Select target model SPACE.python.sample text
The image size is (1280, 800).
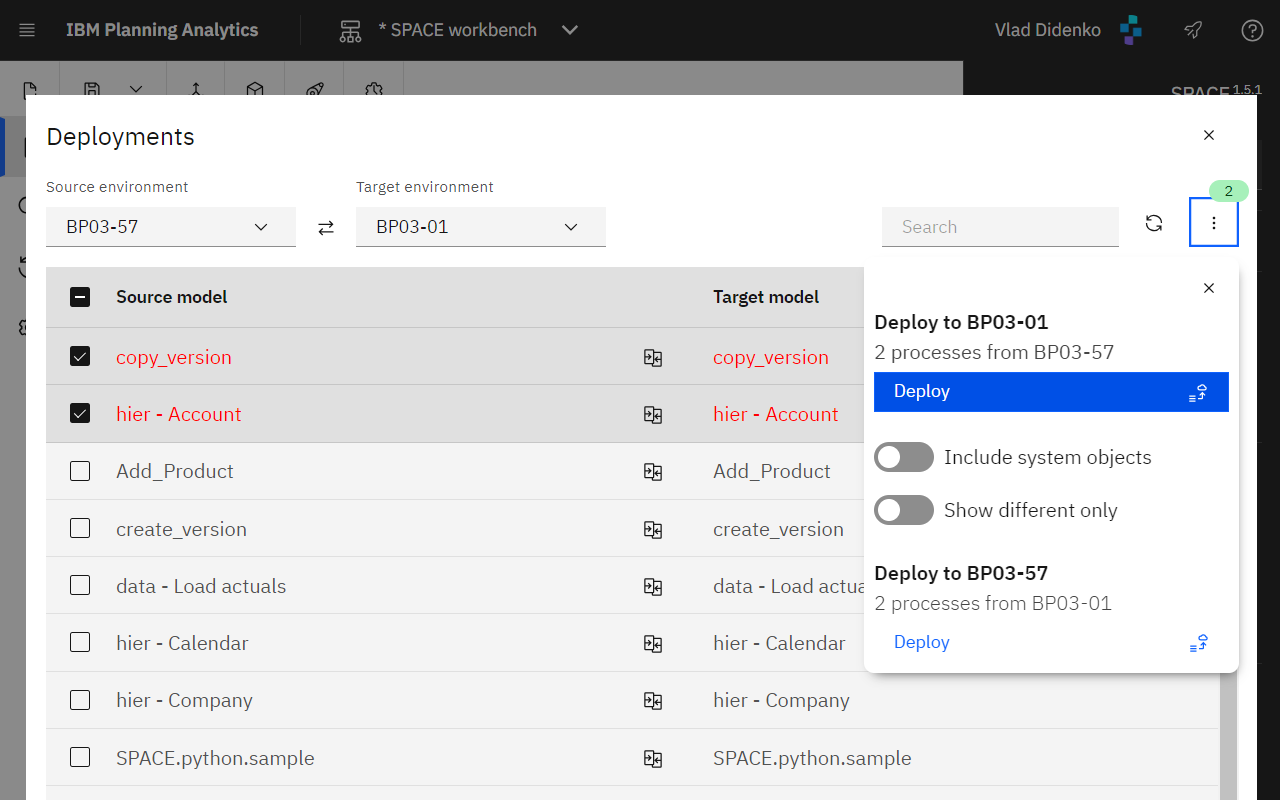pyautogui.click(x=812, y=758)
